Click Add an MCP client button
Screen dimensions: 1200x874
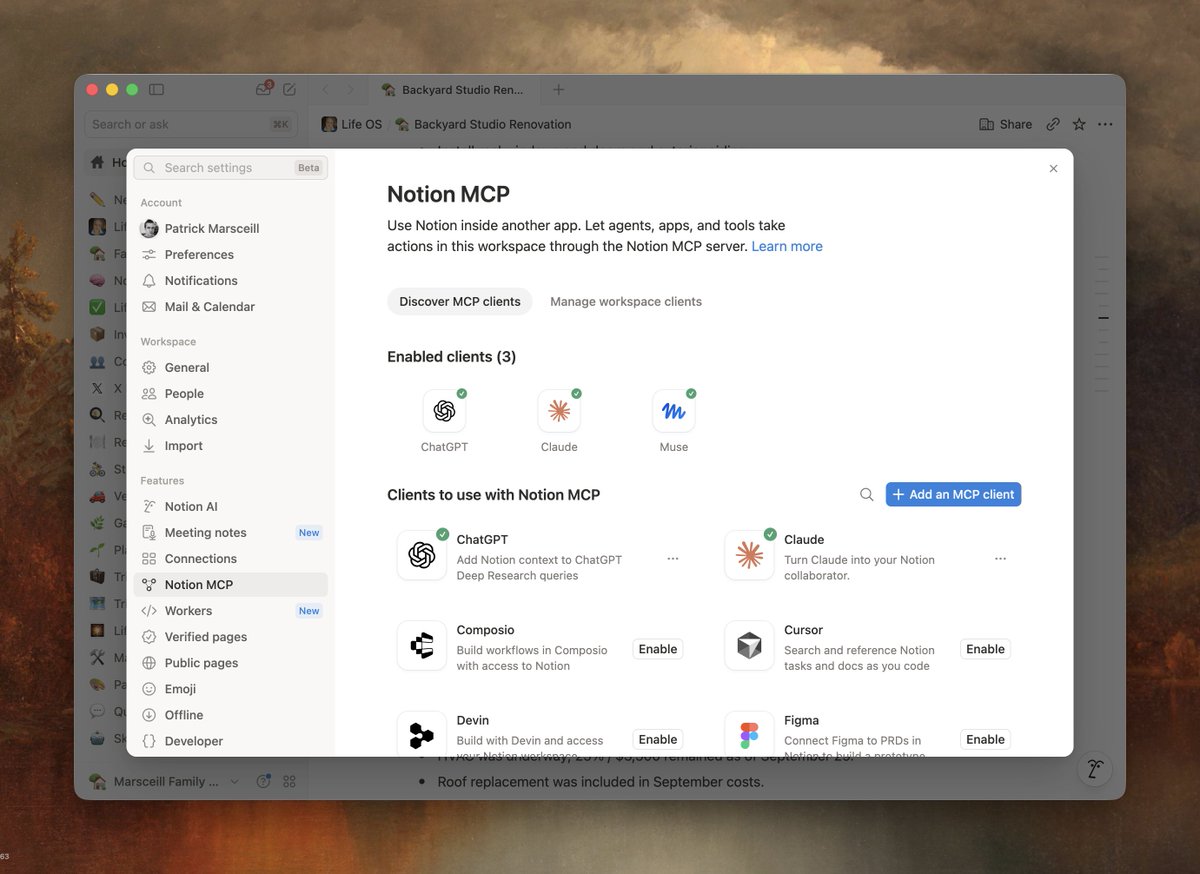tap(953, 494)
